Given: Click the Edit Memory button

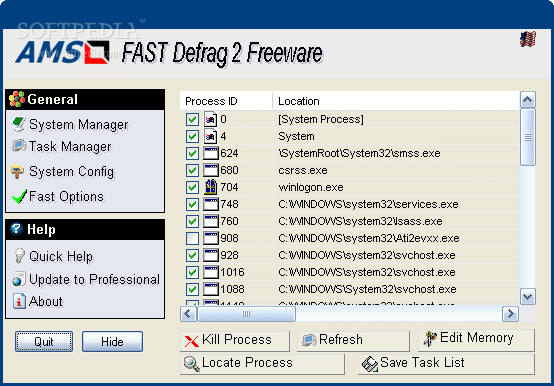Looking at the screenshot, I should click(476, 339).
